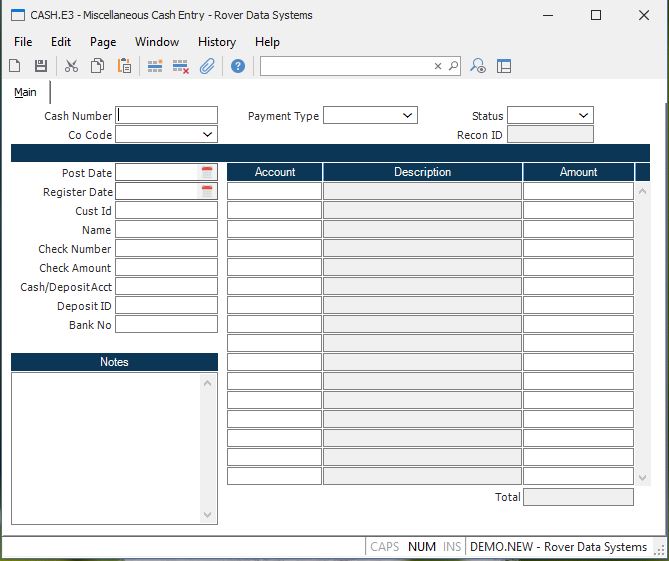Click the Delete row toolbar icon
Viewport: 669px width, 561px height.
[181, 66]
